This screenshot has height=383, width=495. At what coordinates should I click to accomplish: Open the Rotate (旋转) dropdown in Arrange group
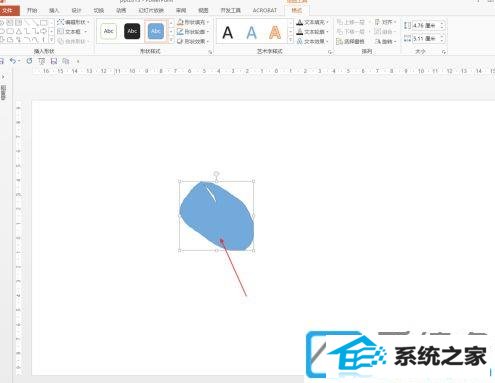(386, 41)
